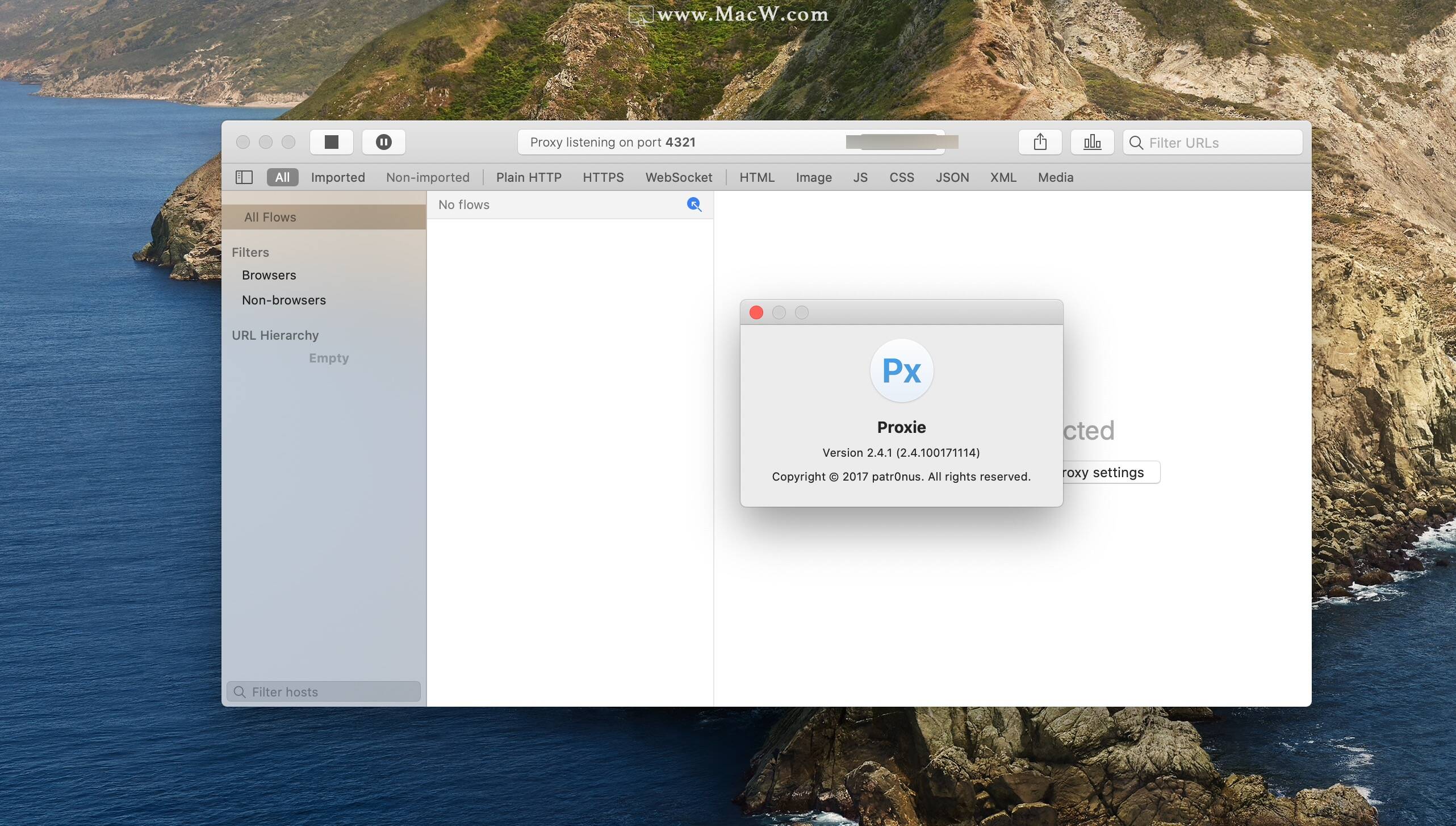Screen dimensions: 1456x826
Task: Filter by HTTPS traffic
Action: pyautogui.click(x=603, y=177)
